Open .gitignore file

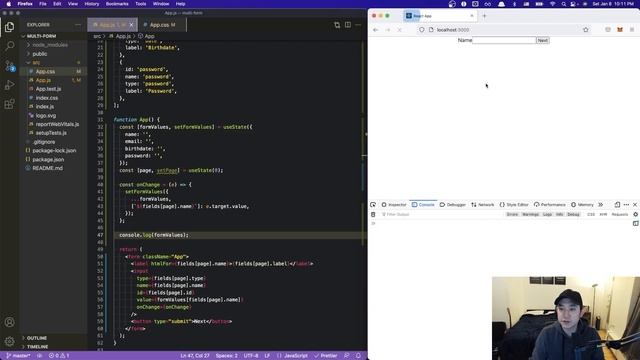click(x=44, y=142)
